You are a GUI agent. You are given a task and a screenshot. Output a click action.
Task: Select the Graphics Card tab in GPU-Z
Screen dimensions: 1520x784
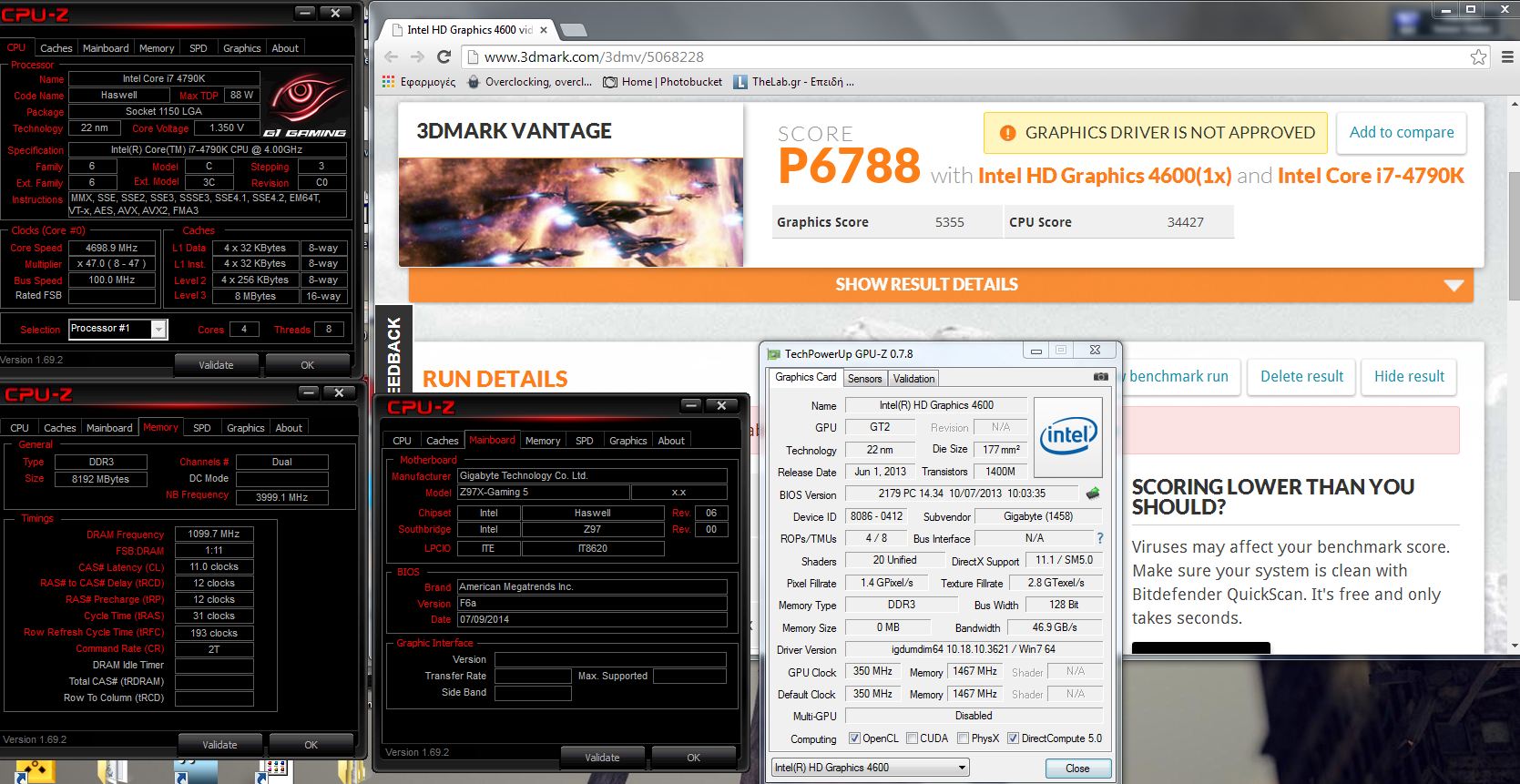click(806, 377)
